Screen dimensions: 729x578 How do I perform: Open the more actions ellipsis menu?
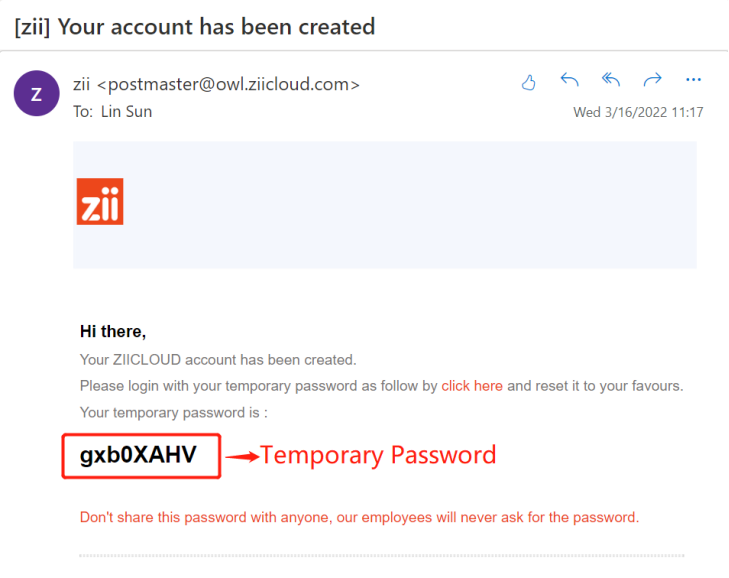pyautogui.click(x=693, y=81)
